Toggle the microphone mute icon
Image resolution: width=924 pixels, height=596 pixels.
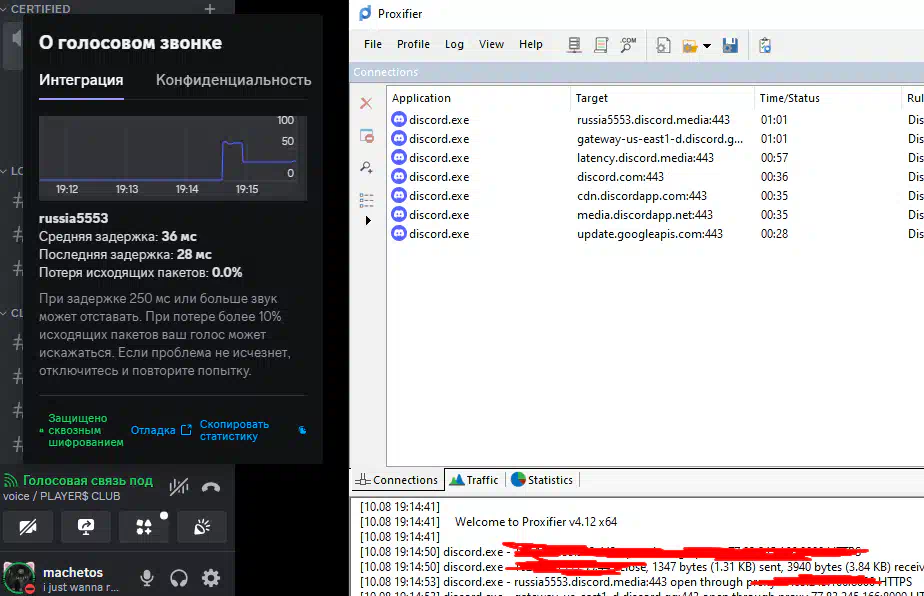click(x=147, y=578)
